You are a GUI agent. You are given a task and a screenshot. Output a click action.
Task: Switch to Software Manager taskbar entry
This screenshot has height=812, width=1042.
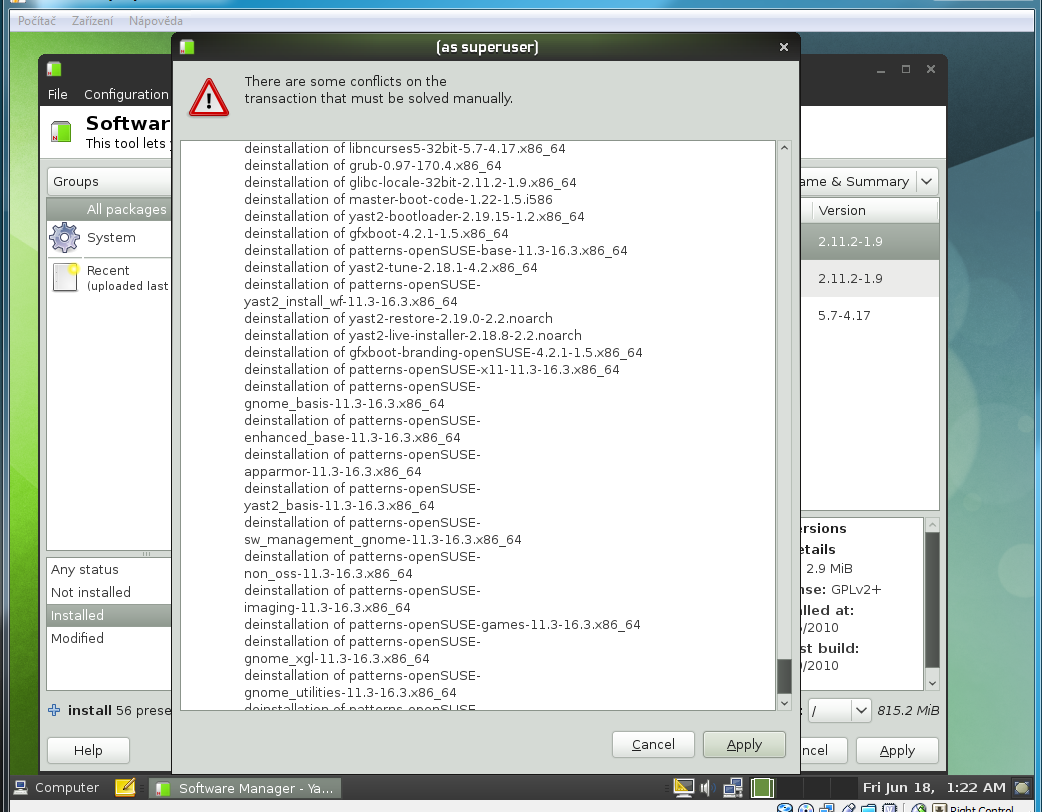pyautogui.click(x=245, y=788)
